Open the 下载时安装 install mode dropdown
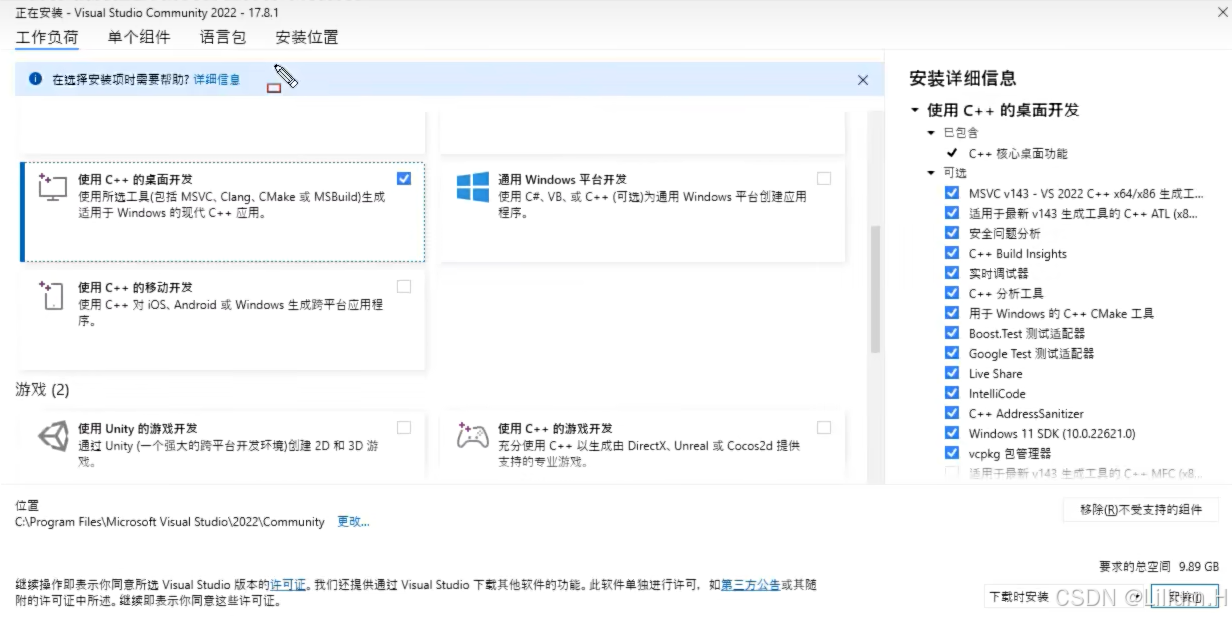1232x617 pixels. [1065, 596]
